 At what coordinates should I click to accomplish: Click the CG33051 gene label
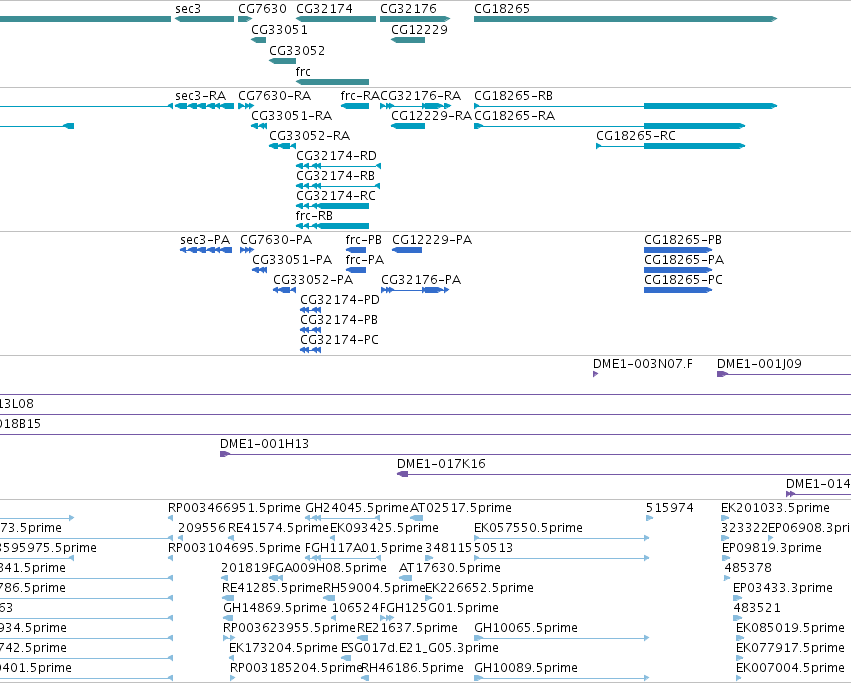coord(279,29)
